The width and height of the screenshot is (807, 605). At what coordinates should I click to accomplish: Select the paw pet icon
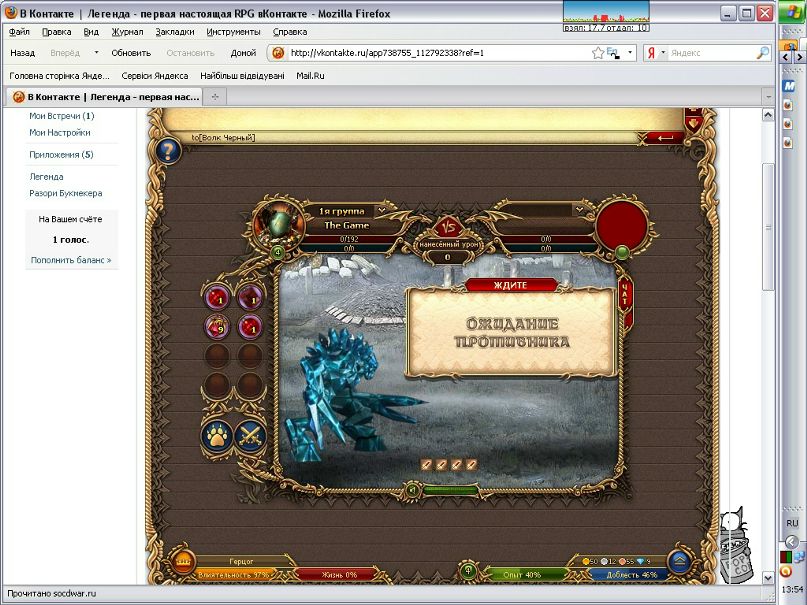(x=217, y=436)
